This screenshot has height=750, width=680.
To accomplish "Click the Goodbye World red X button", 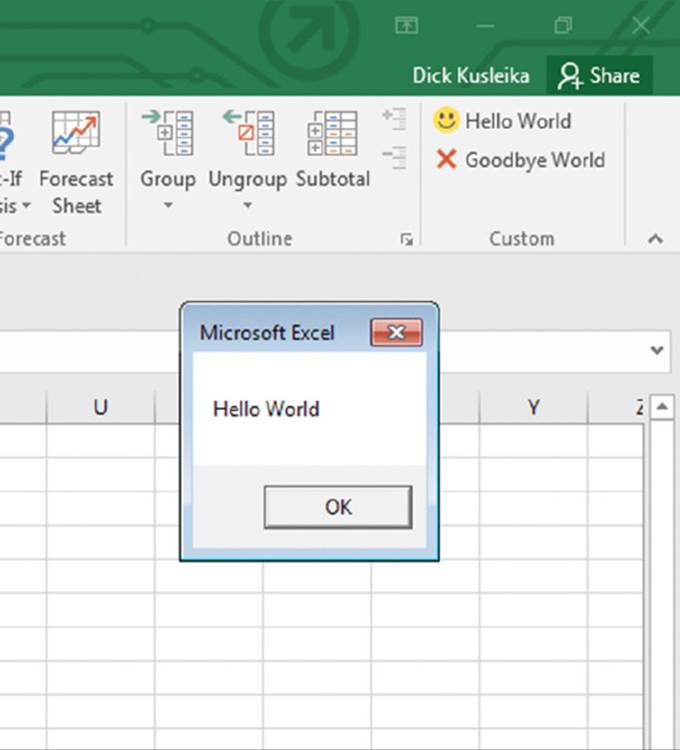I will 520,160.
